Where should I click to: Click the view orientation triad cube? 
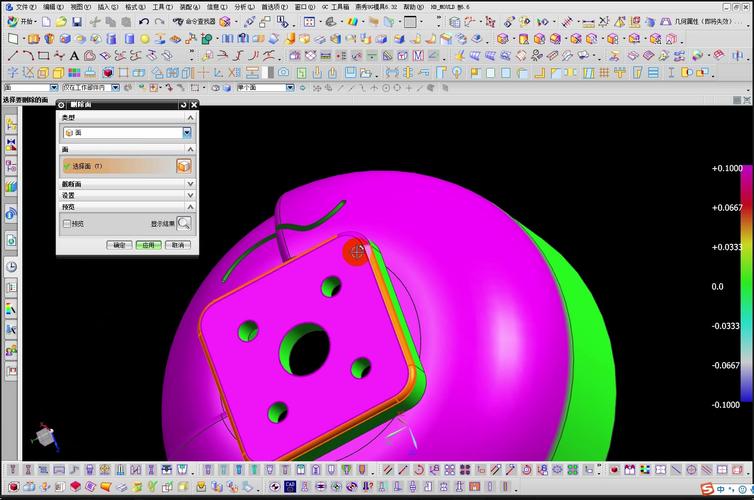tap(46, 437)
